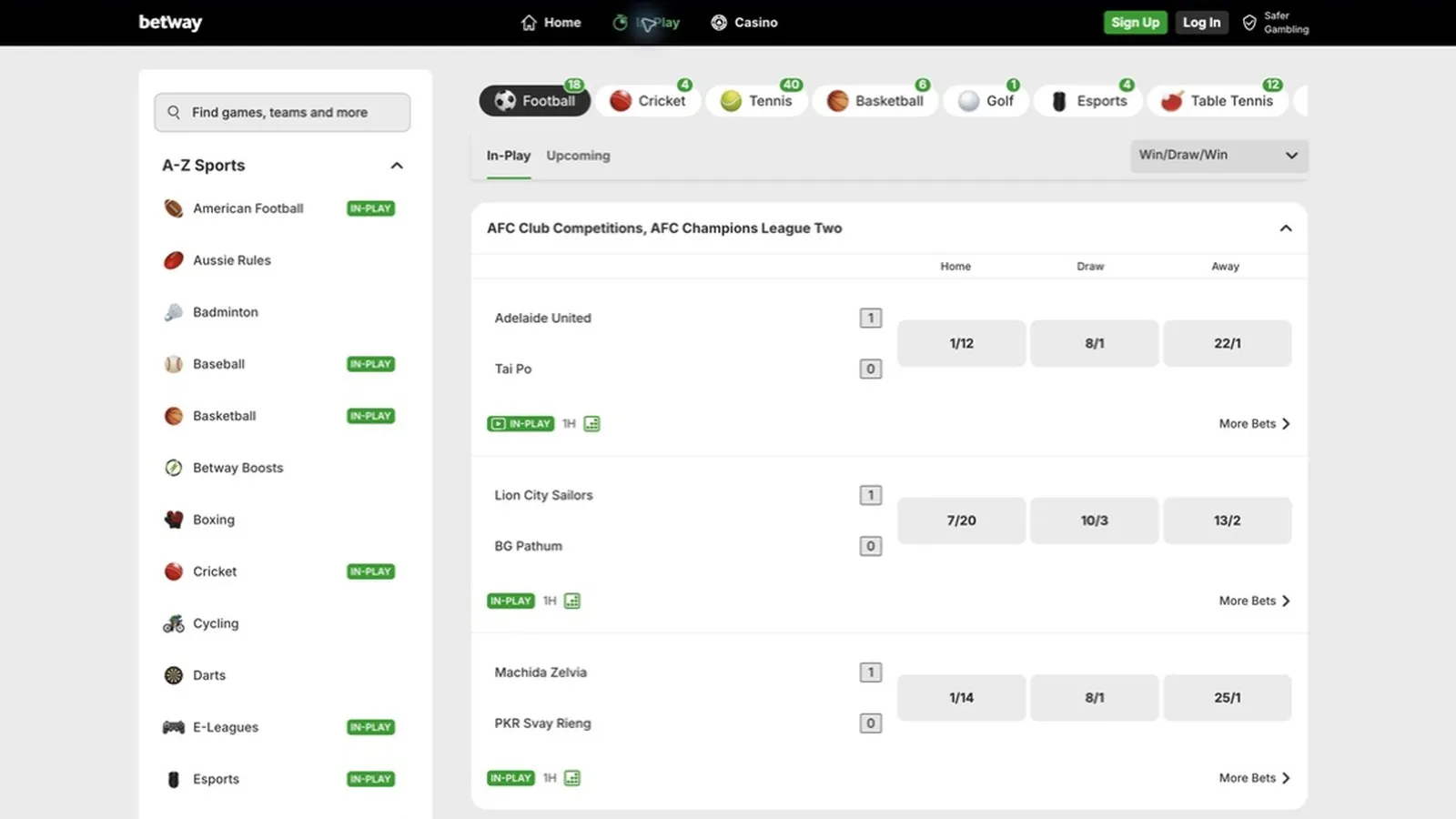
Task: Open the Betway Boosts icon
Action: [x=173, y=468]
